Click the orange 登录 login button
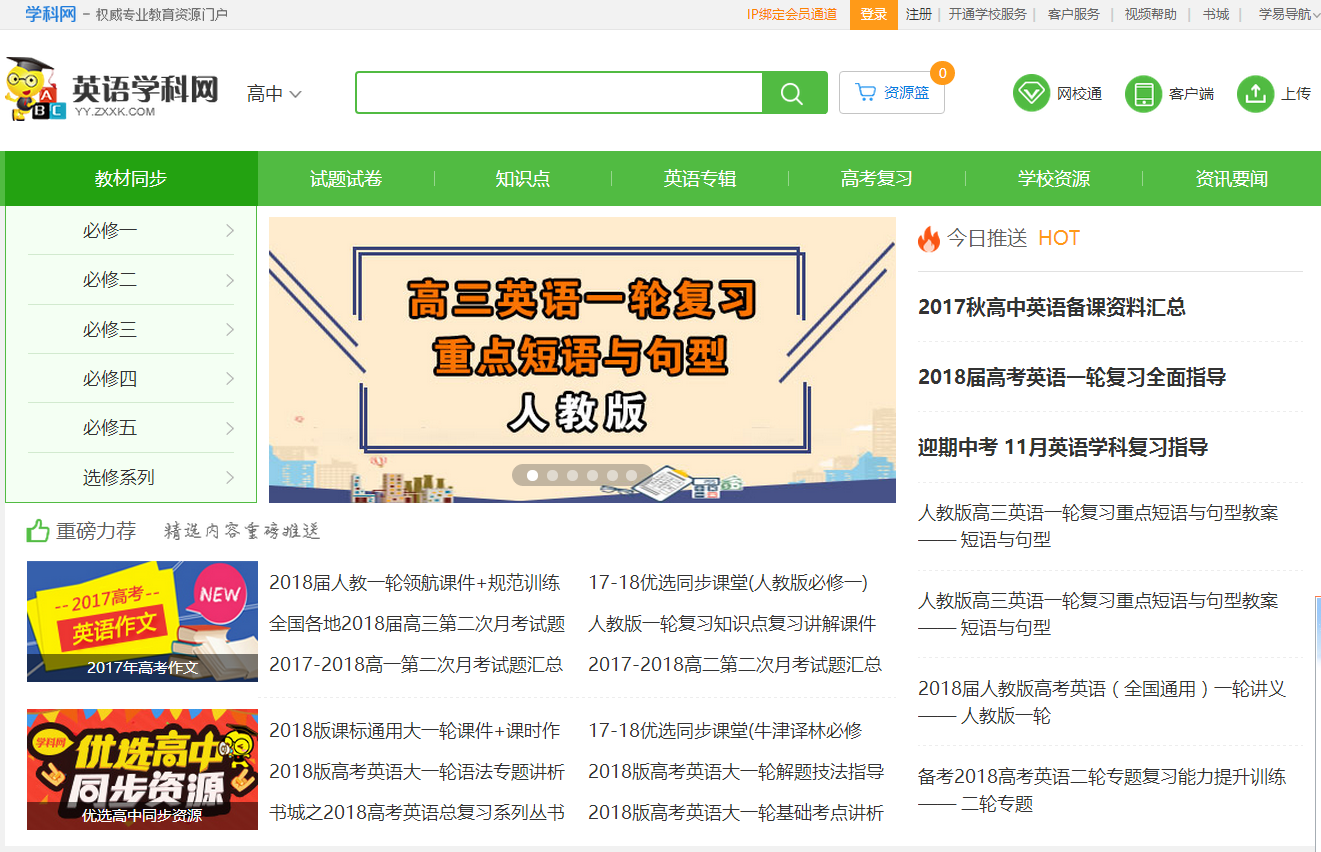 [874, 14]
